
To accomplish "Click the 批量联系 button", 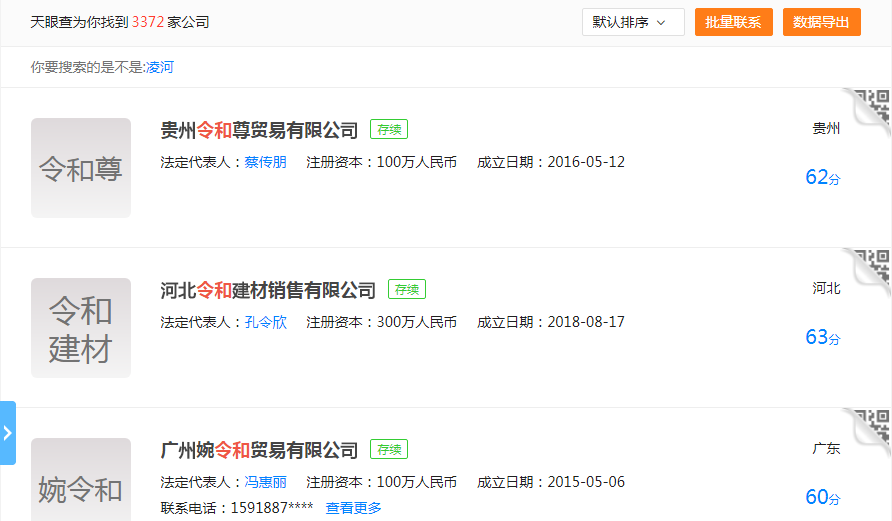I will 733,22.
